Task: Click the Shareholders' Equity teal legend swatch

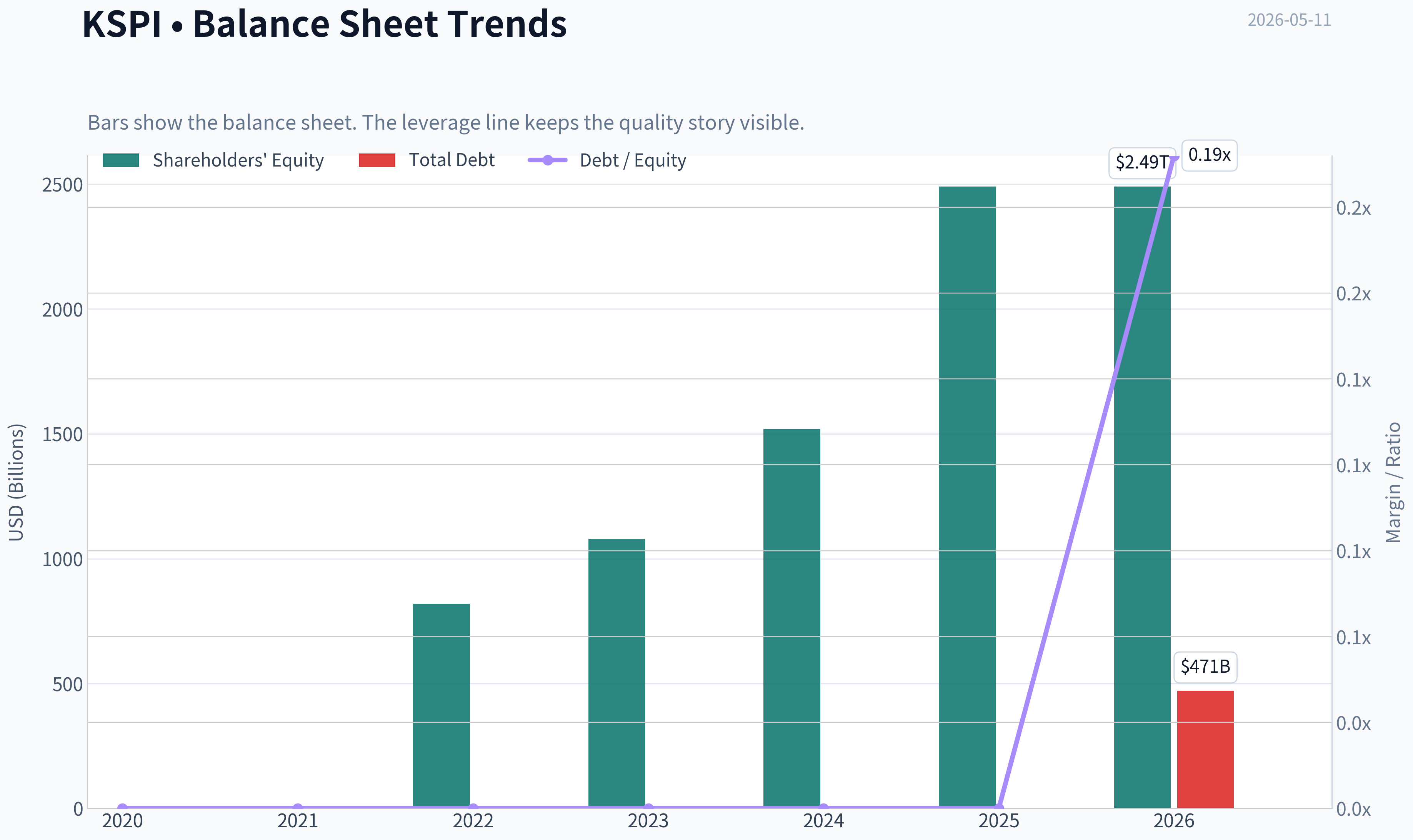Action: click(x=121, y=160)
